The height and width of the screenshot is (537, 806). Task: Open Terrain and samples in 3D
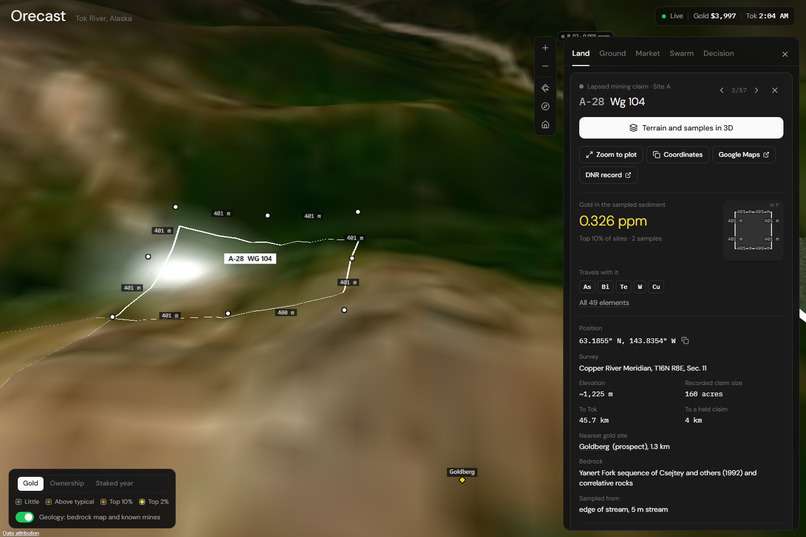coord(681,128)
